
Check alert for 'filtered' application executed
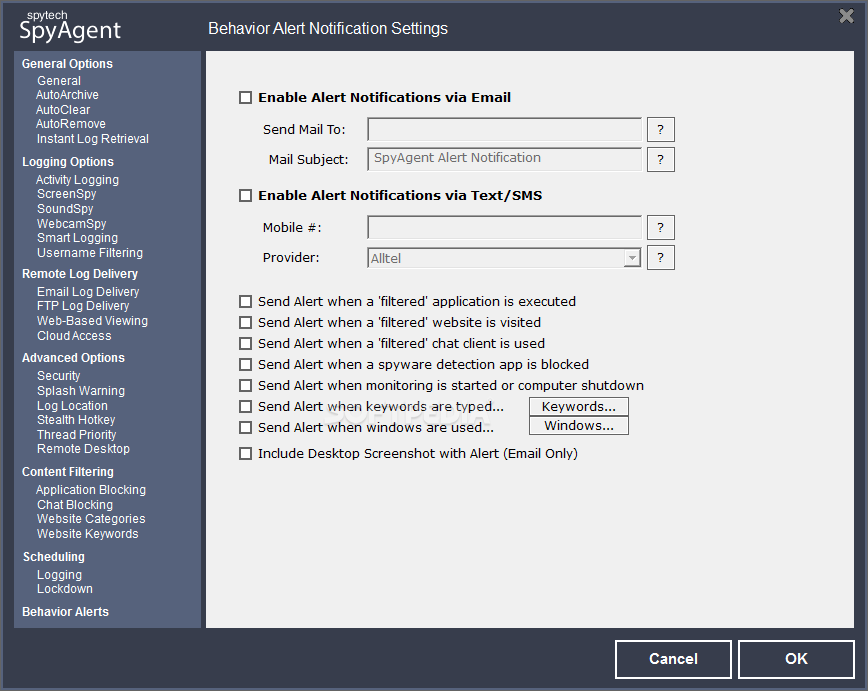245,302
